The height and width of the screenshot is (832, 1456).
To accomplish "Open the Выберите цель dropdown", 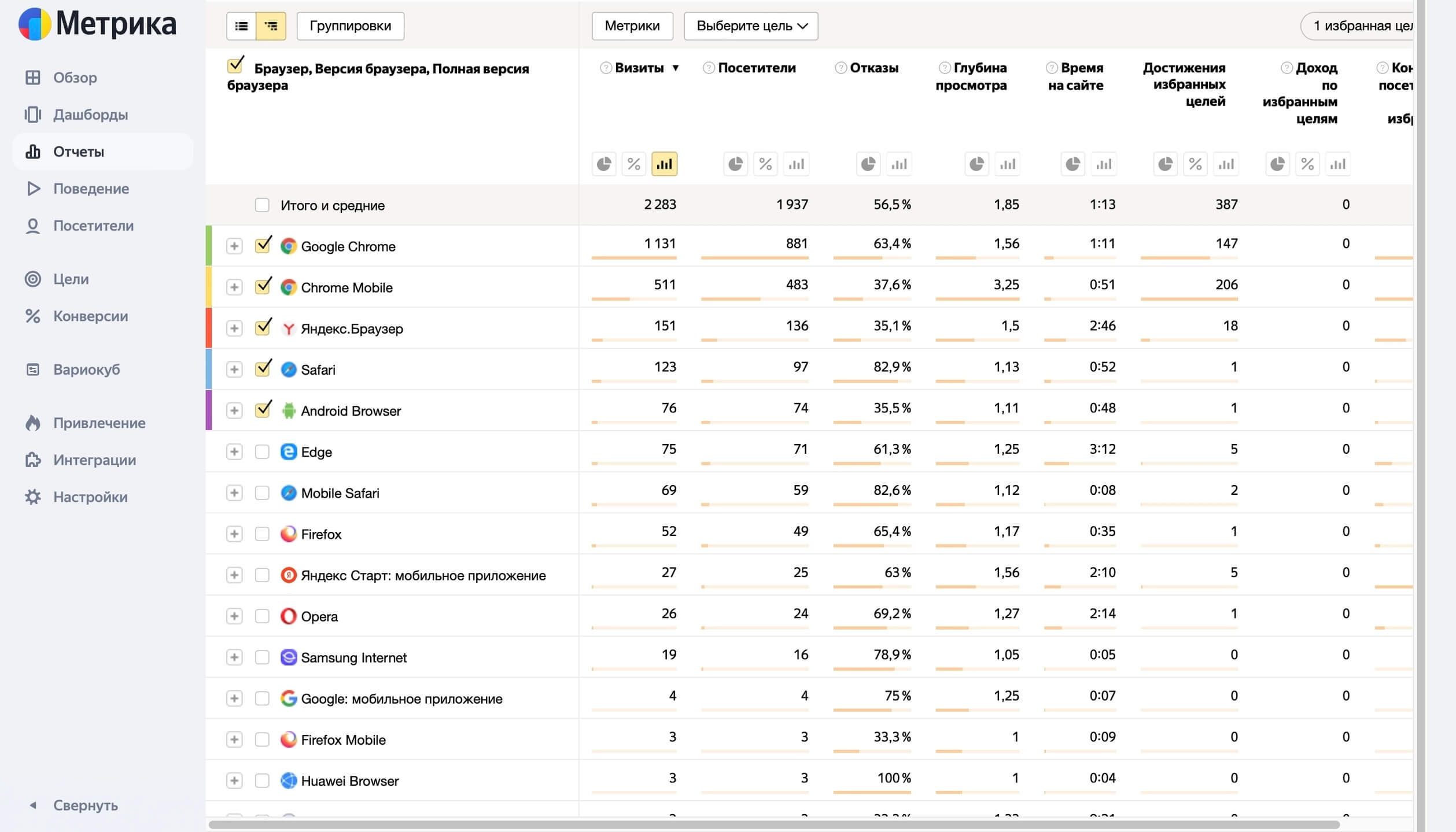I will (x=751, y=26).
